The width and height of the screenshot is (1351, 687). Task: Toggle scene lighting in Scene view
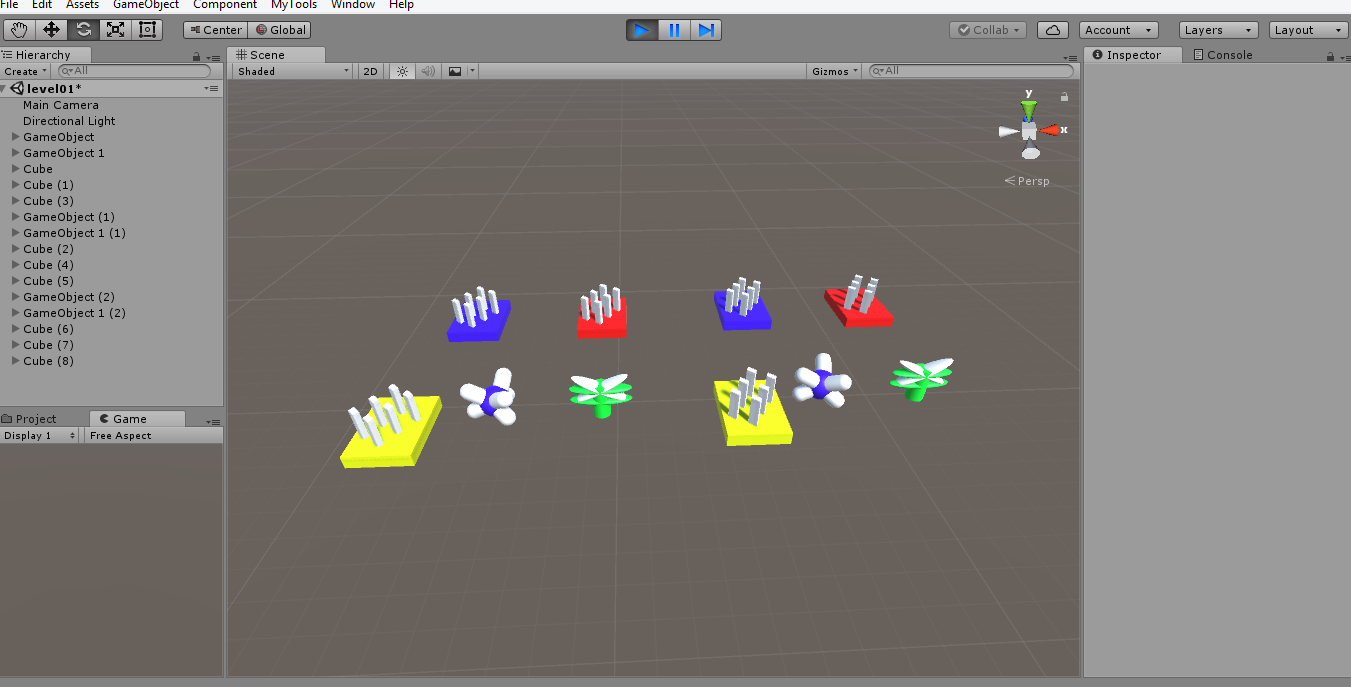401,71
